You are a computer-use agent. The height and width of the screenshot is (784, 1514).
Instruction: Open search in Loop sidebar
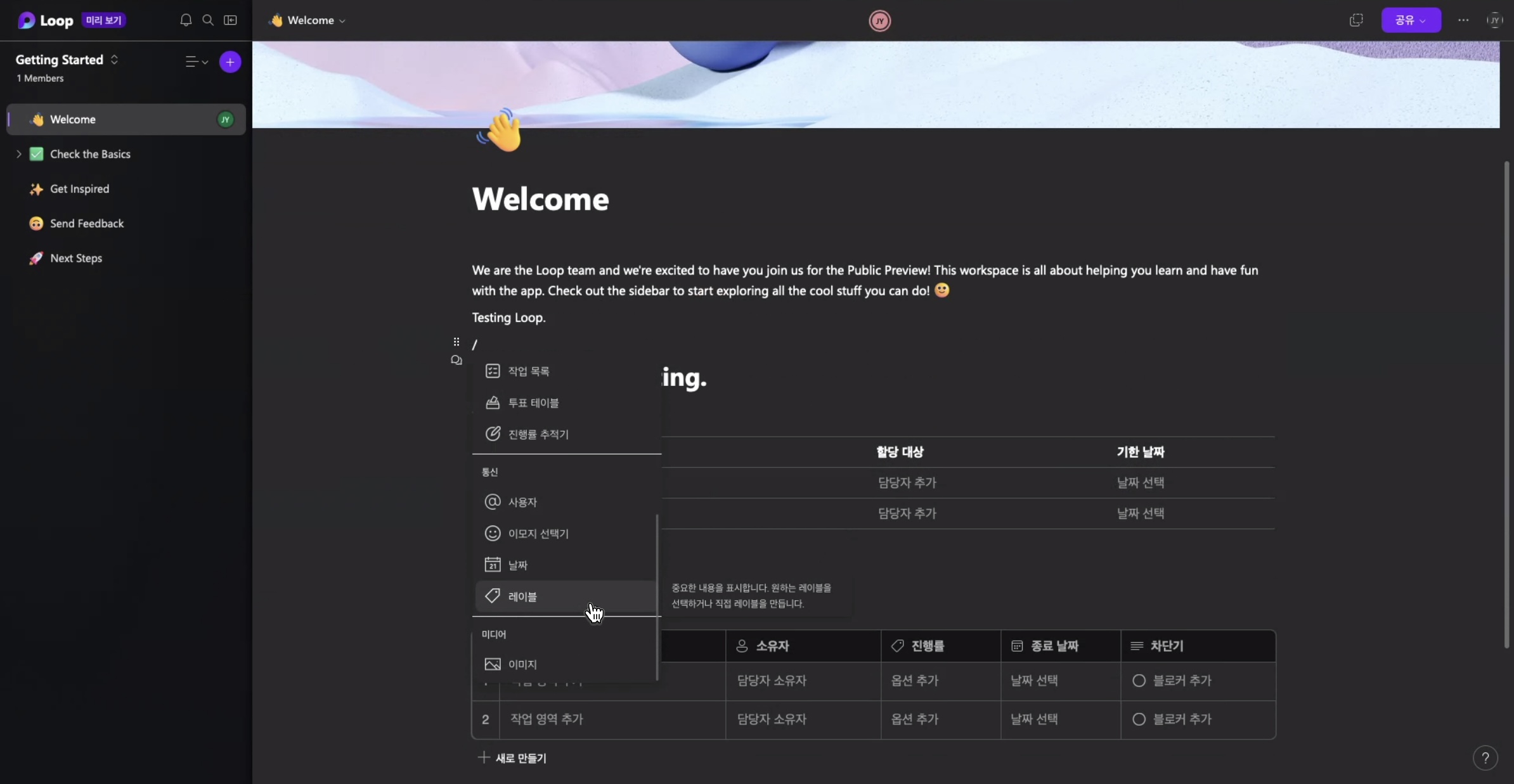tap(208, 20)
